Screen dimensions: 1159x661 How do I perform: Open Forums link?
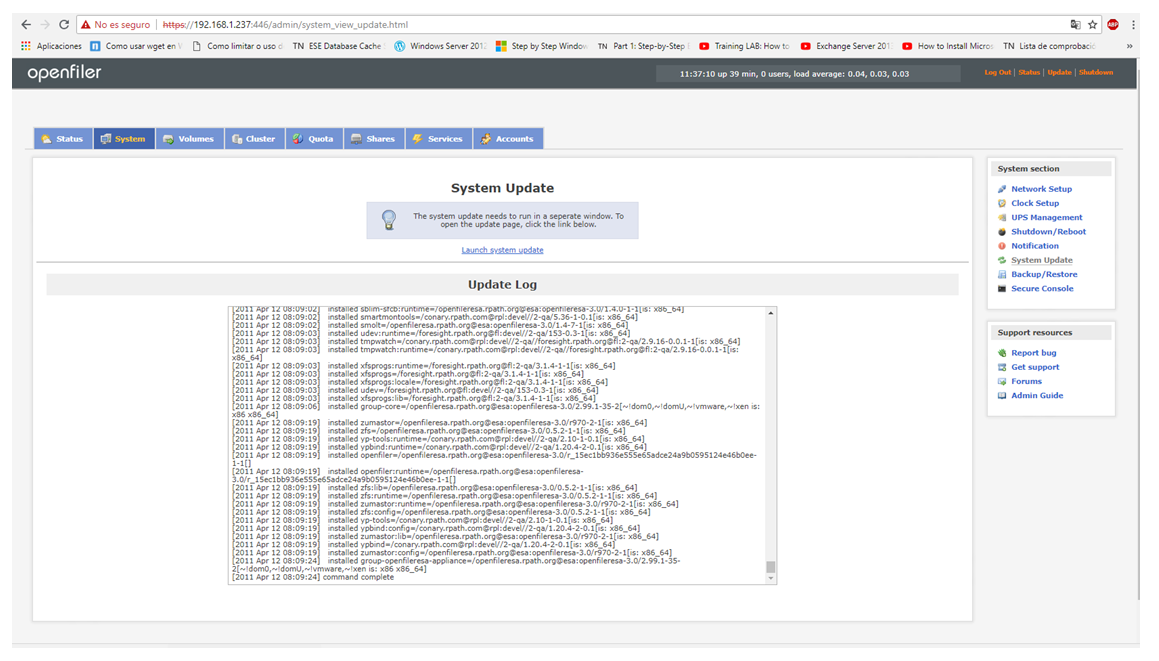point(1027,382)
